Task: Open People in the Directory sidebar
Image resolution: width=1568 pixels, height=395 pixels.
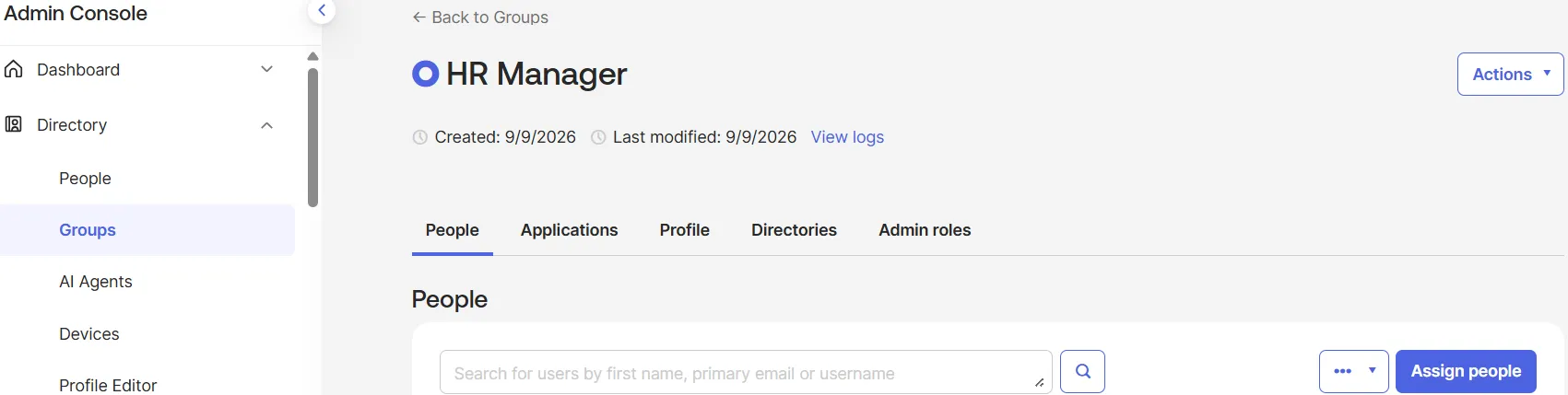Action: 85,179
